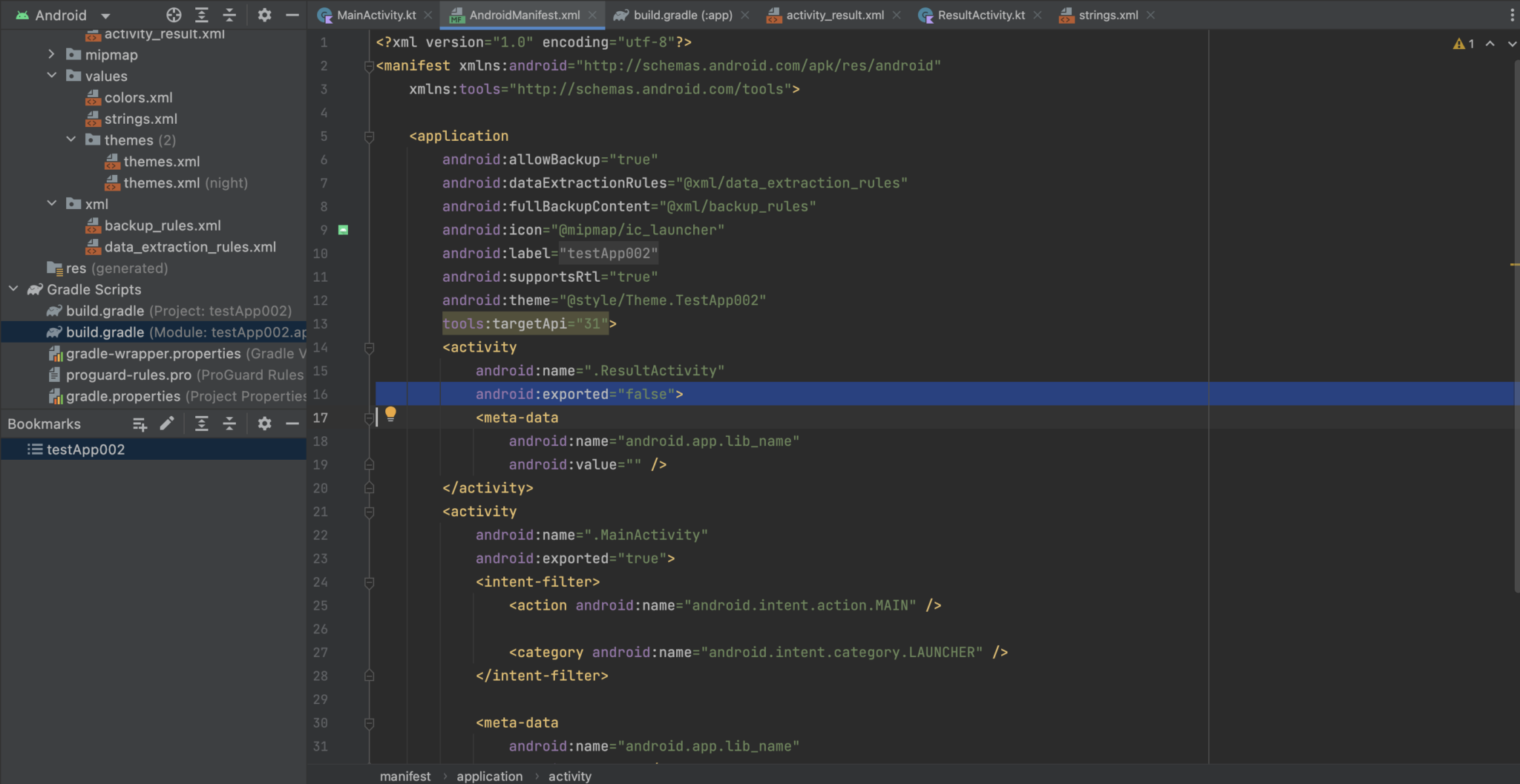Switch to the build.gradle (:app) tab
Image resolution: width=1520 pixels, height=784 pixels.
[681, 14]
